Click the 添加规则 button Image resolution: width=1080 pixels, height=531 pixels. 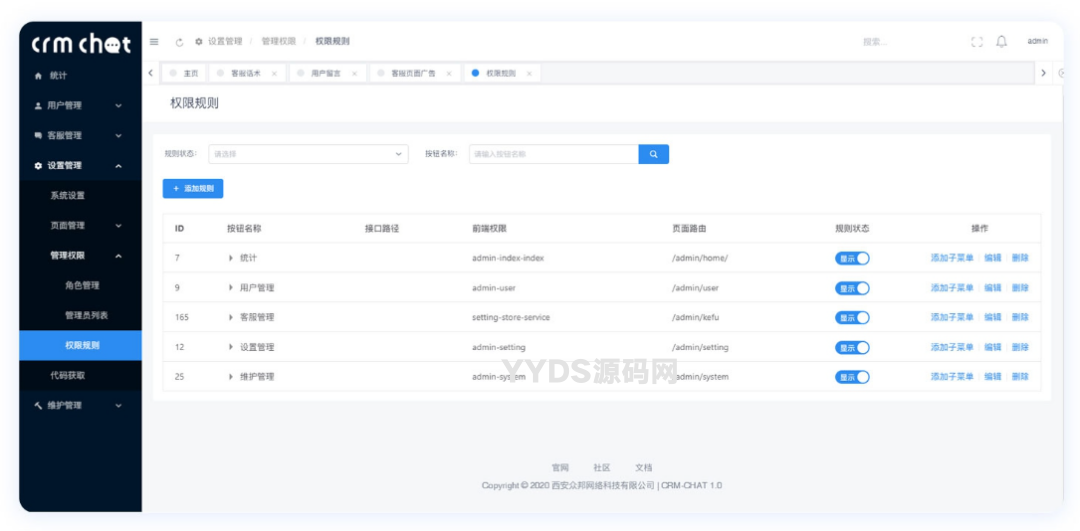click(193, 188)
